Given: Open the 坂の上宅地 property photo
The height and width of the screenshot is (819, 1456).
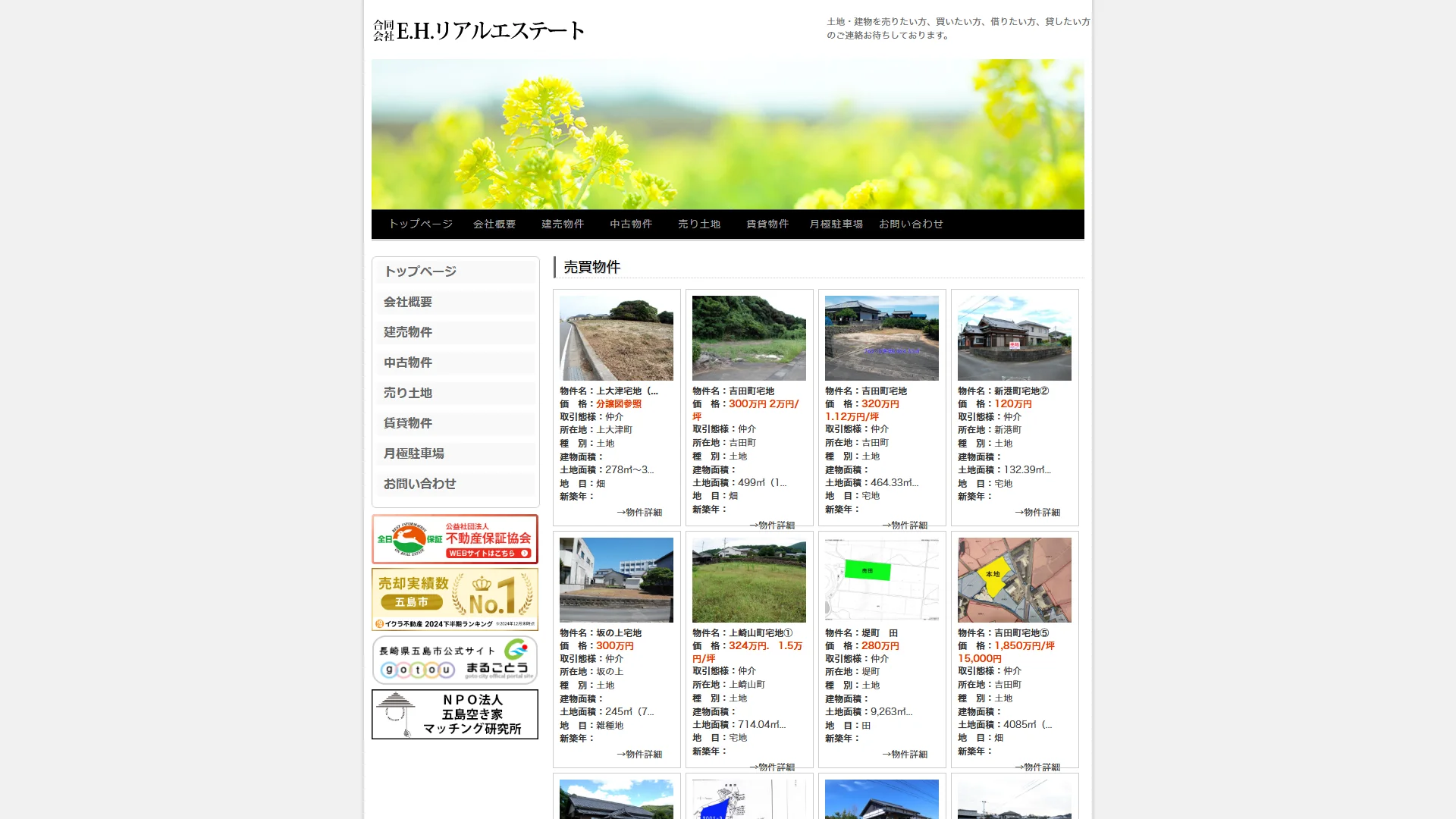Looking at the screenshot, I should click(x=617, y=580).
